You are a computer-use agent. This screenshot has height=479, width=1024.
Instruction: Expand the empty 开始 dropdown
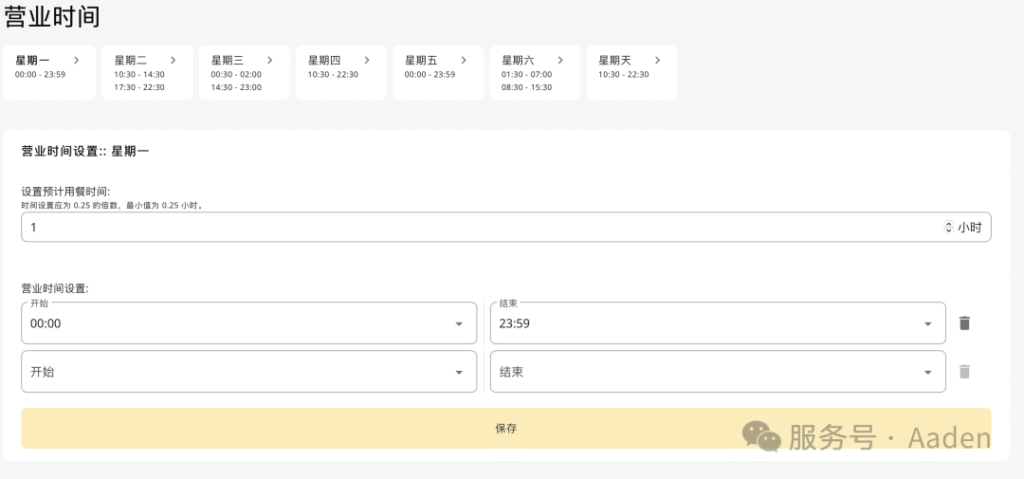[459, 372]
